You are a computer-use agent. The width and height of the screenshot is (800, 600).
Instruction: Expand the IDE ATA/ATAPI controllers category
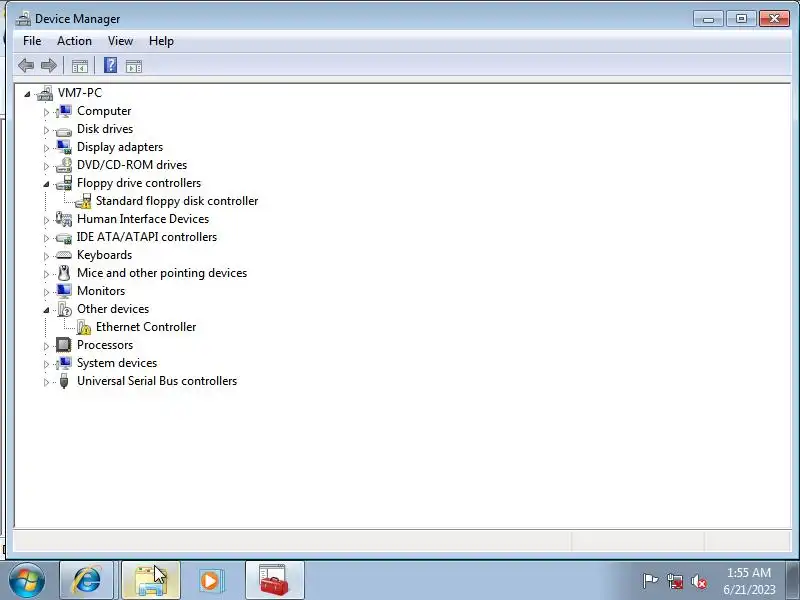(x=46, y=238)
